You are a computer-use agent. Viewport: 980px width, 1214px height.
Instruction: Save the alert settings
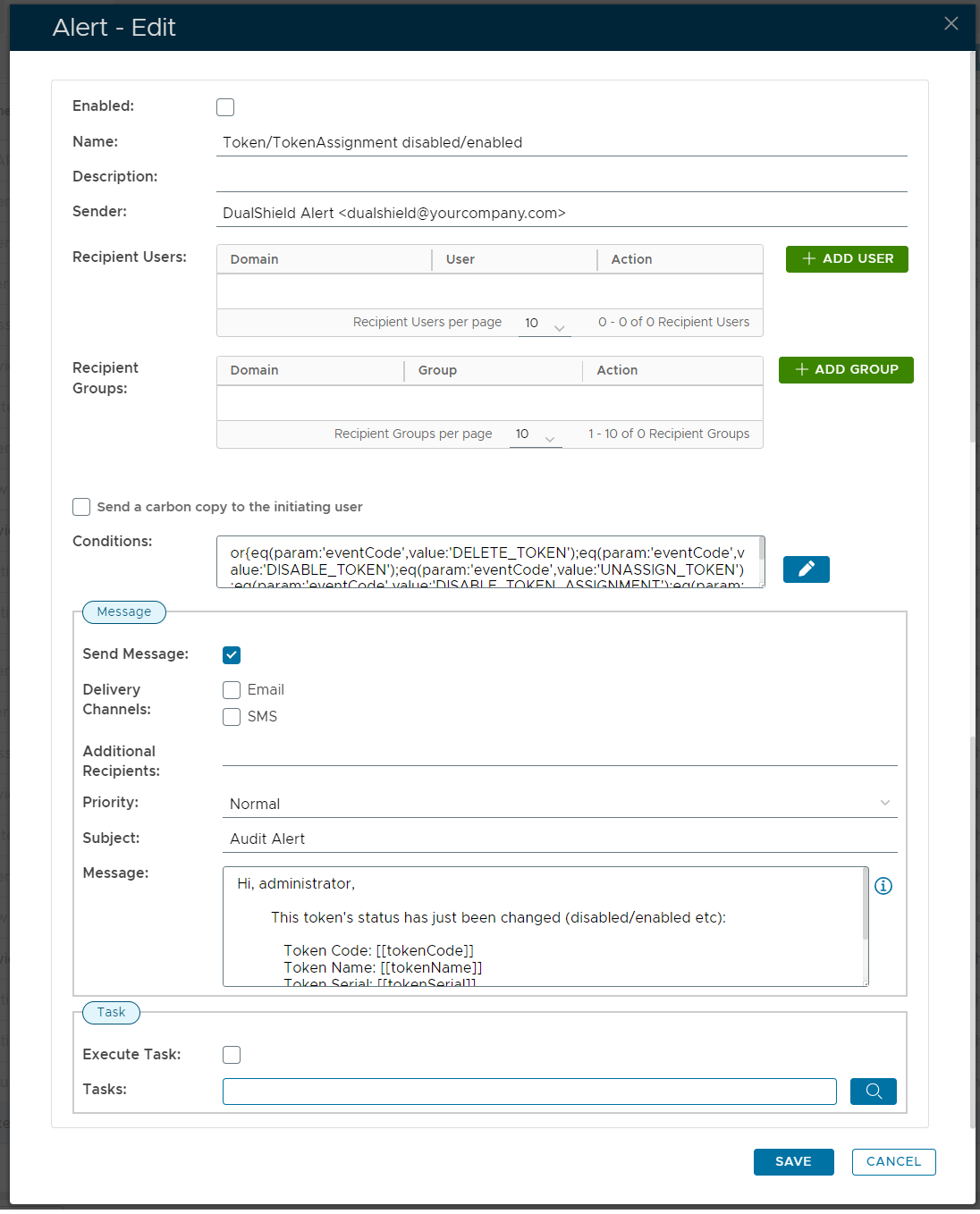(793, 1162)
